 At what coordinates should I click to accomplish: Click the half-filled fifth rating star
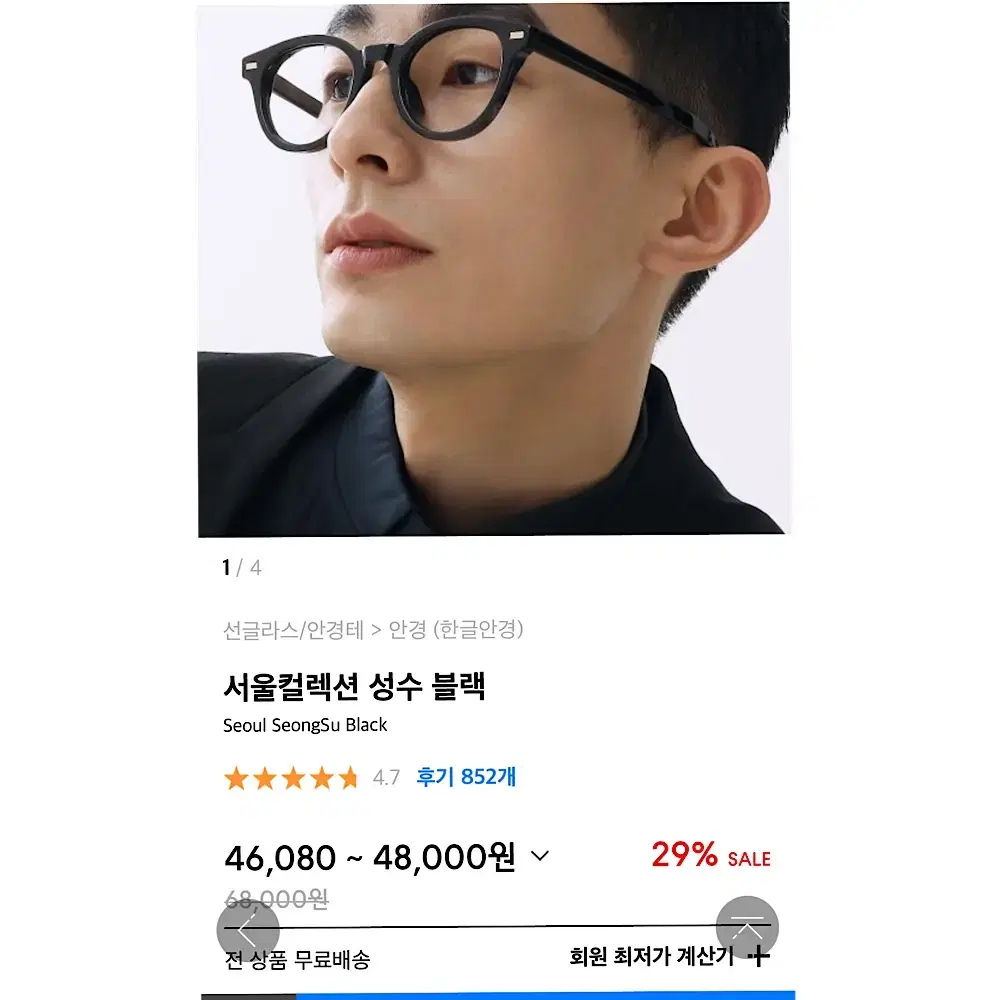click(349, 778)
